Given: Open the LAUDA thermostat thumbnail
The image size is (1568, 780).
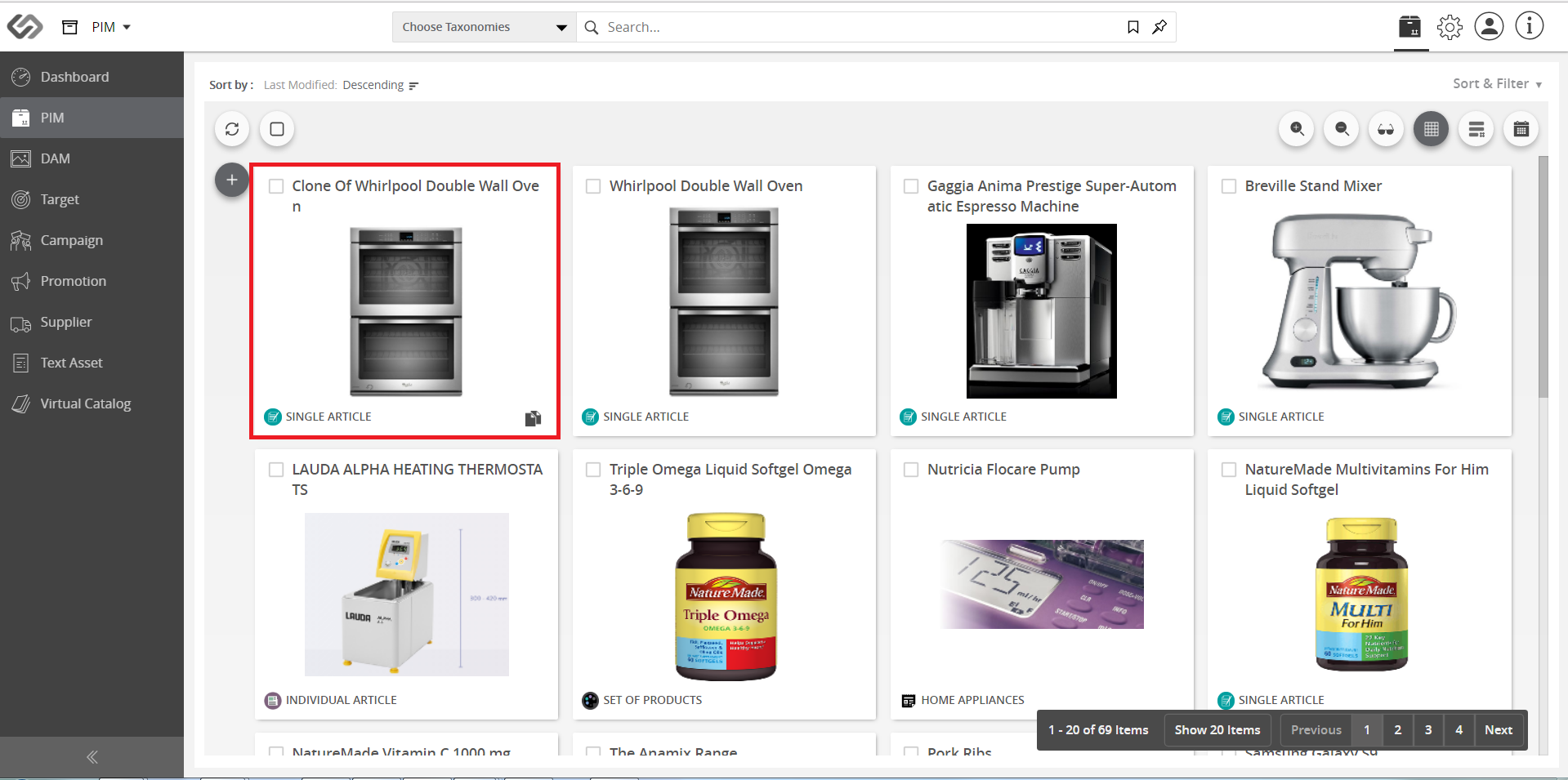Looking at the screenshot, I should [407, 595].
